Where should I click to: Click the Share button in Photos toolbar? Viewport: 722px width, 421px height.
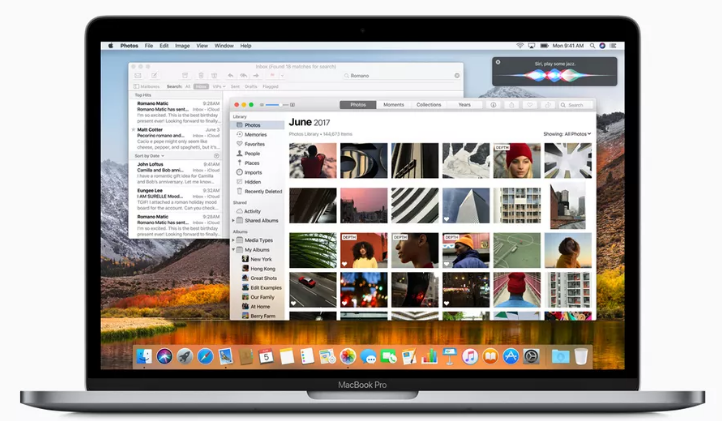pyautogui.click(x=510, y=105)
